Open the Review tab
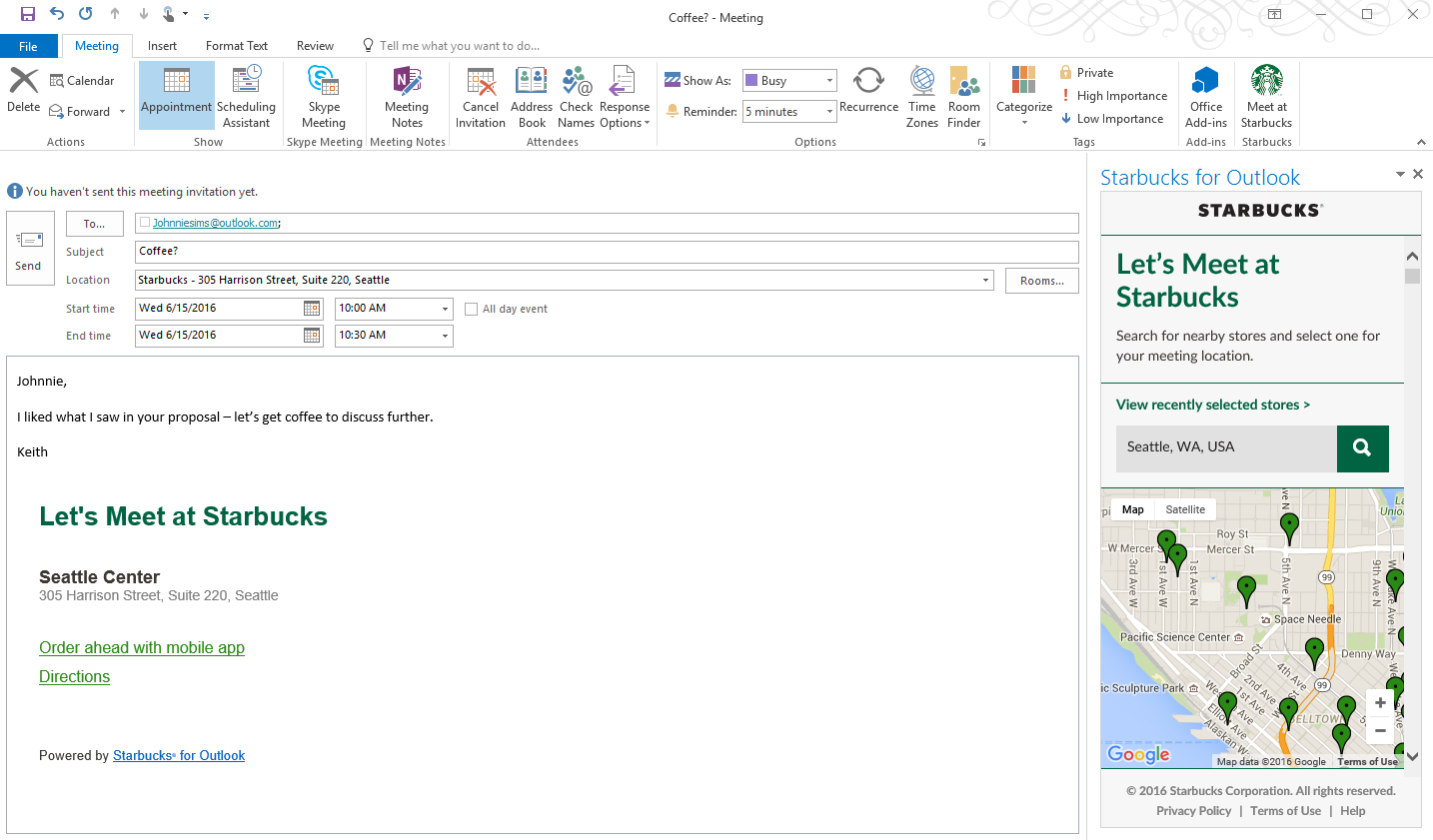The image size is (1433, 840). 315,46
